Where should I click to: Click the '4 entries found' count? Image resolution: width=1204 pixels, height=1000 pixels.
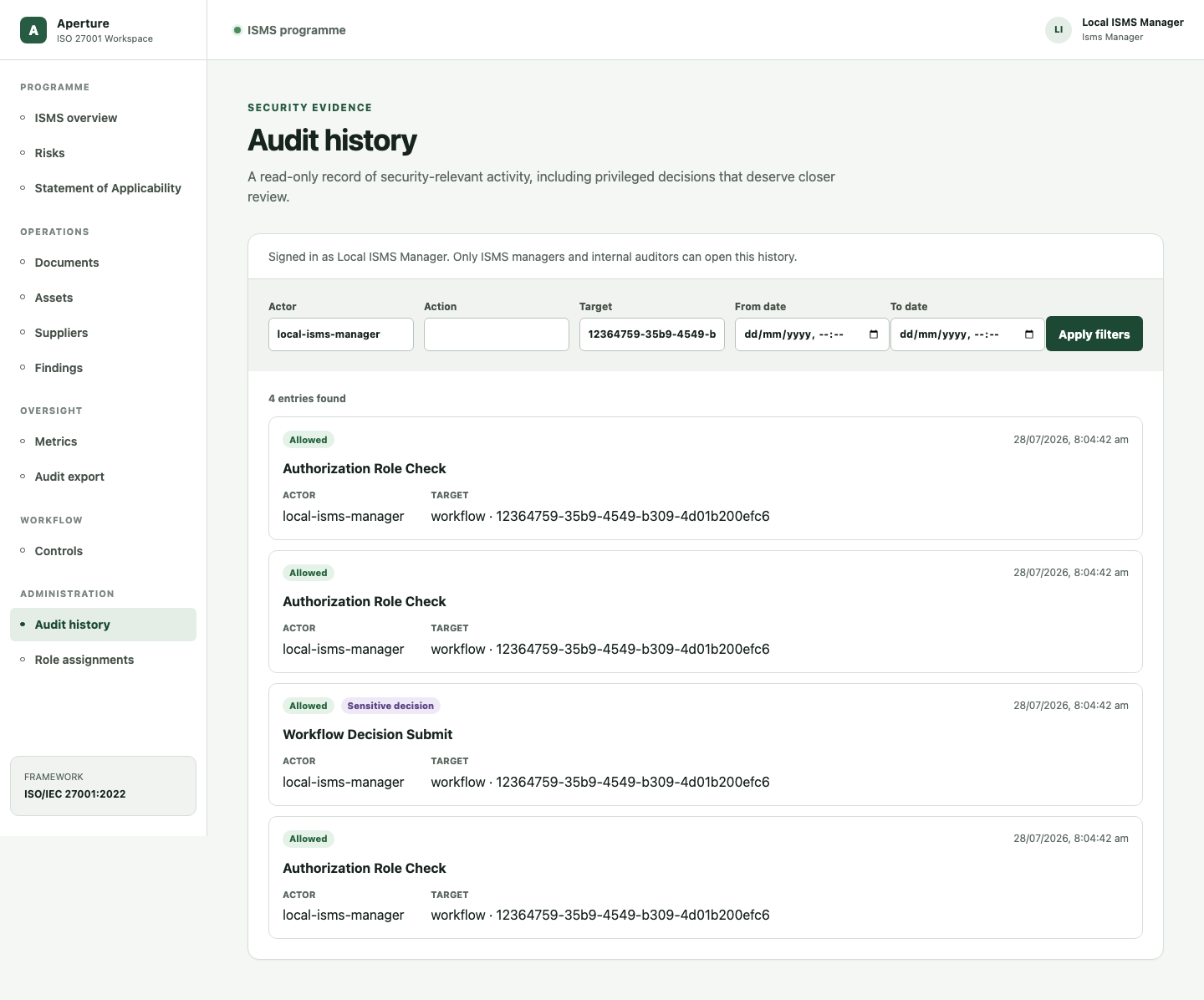(307, 399)
